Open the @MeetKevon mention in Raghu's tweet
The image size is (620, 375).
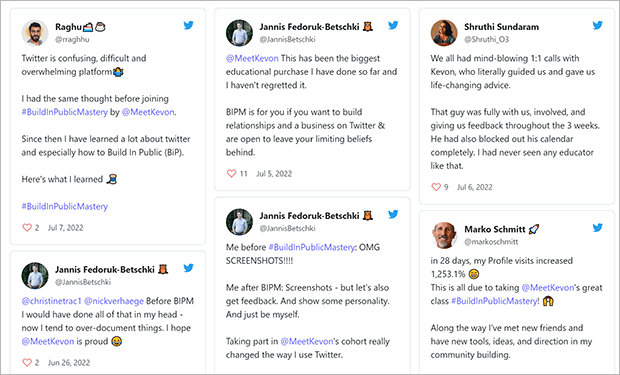point(148,112)
